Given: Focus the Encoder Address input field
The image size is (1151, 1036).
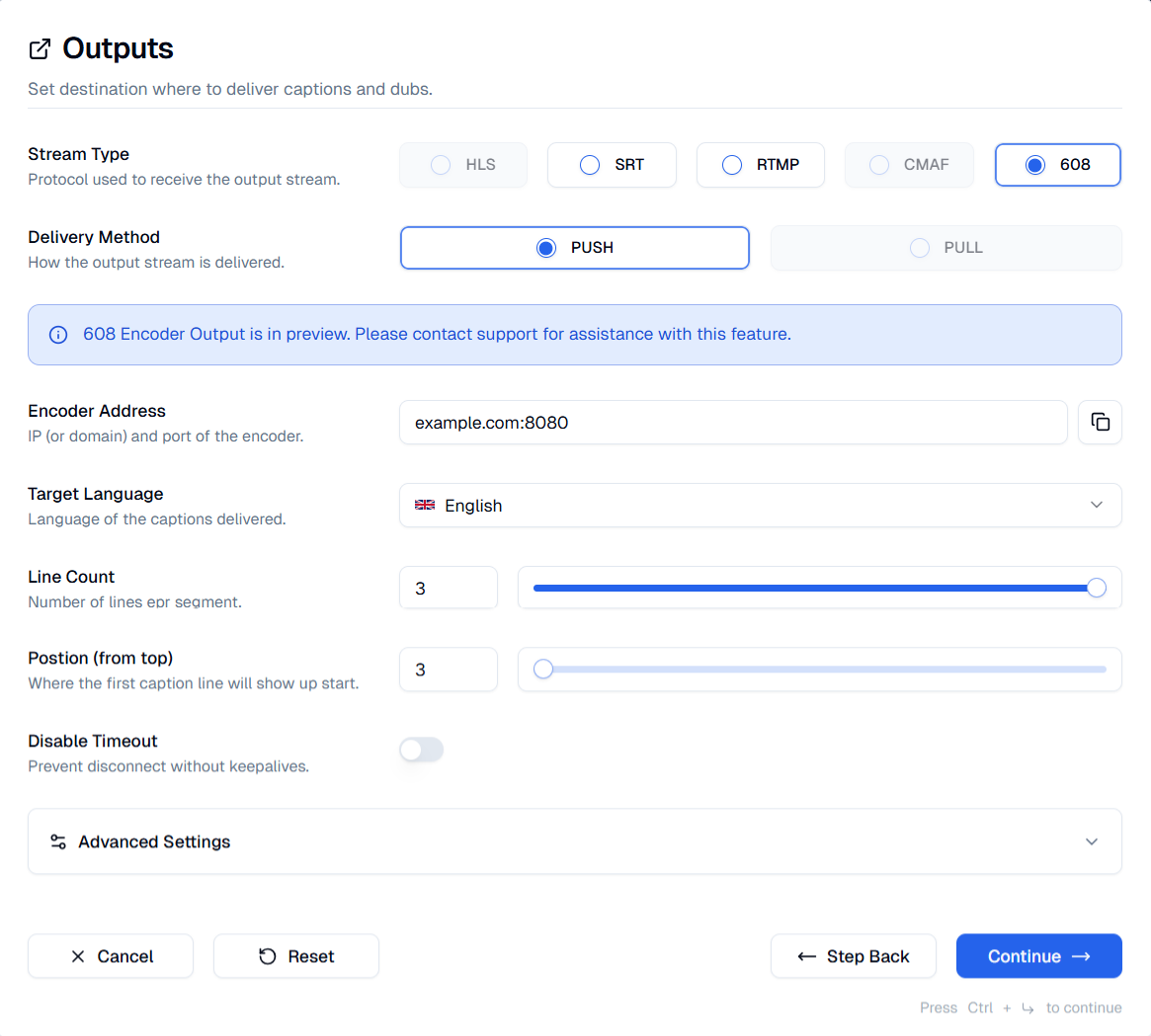Looking at the screenshot, I should click(x=733, y=422).
